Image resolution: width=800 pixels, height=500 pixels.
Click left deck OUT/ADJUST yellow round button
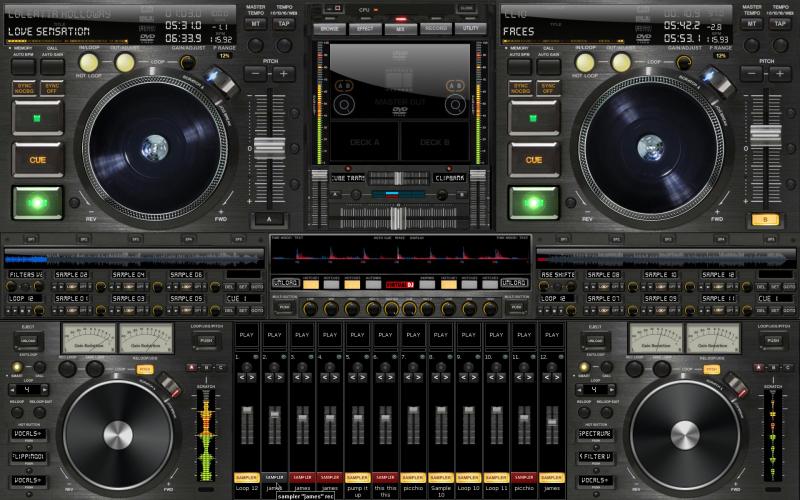pos(124,63)
